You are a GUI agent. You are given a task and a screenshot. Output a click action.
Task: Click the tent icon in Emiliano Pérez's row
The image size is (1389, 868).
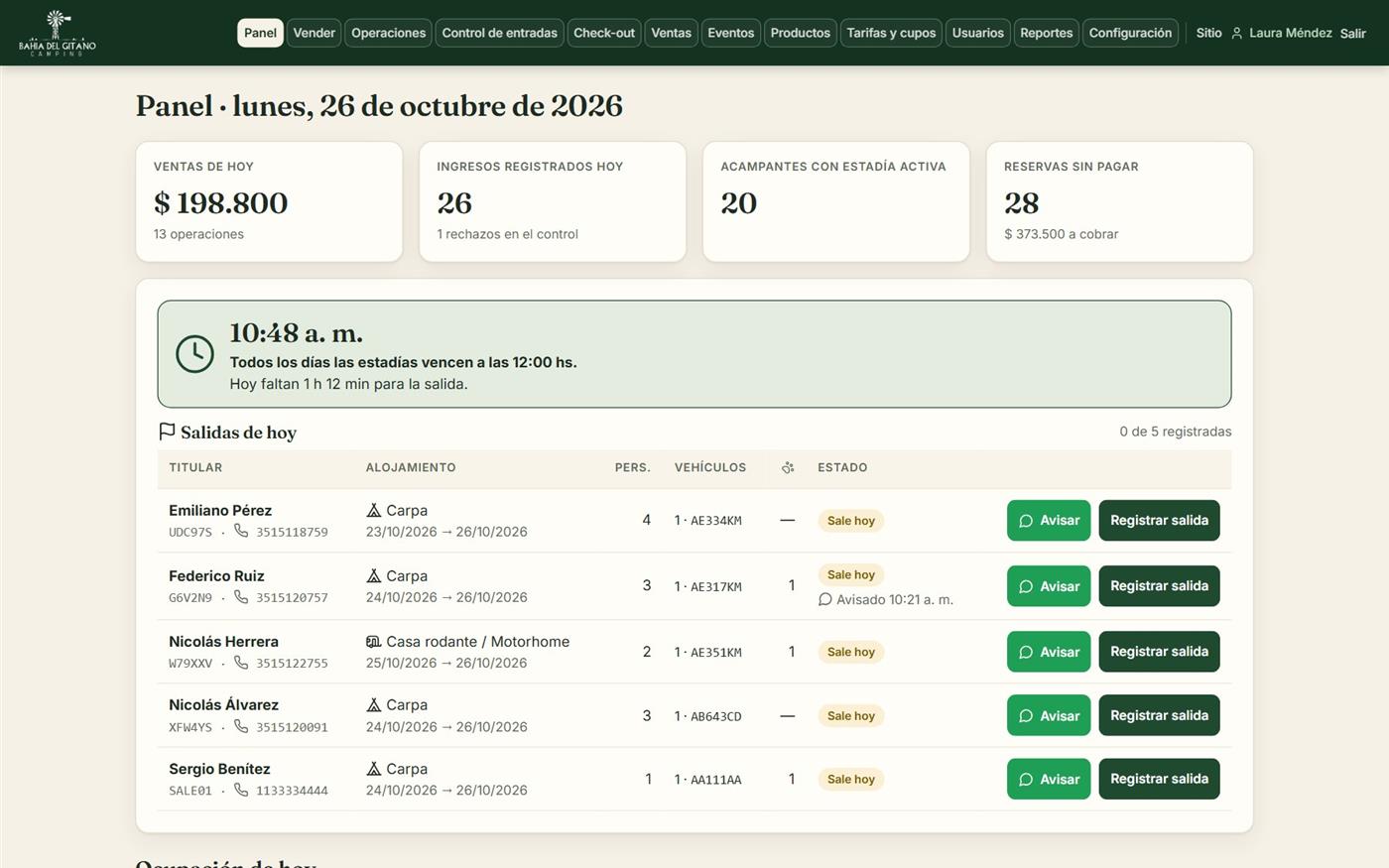(x=374, y=510)
